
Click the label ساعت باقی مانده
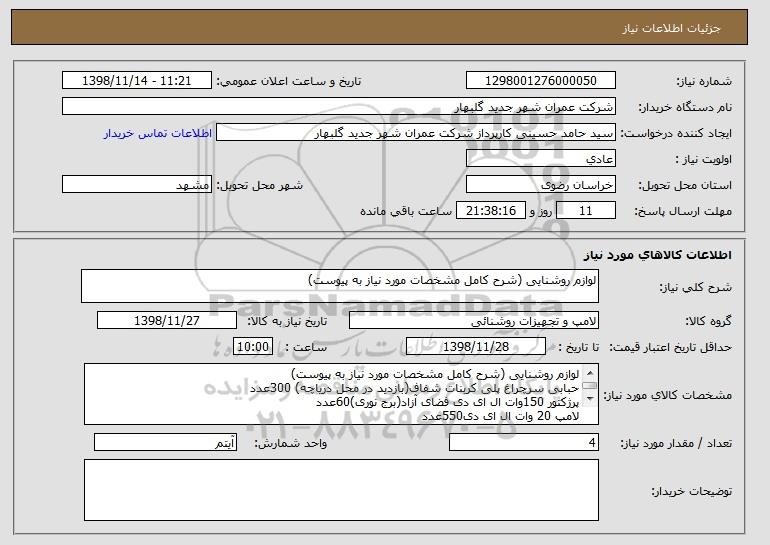406,212
